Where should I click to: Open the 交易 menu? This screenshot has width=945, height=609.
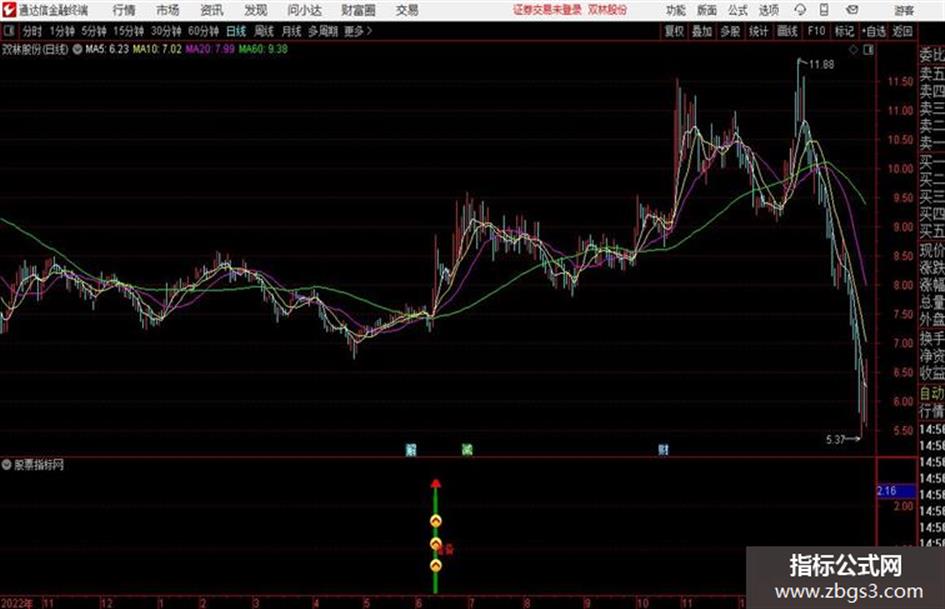(x=407, y=10)
